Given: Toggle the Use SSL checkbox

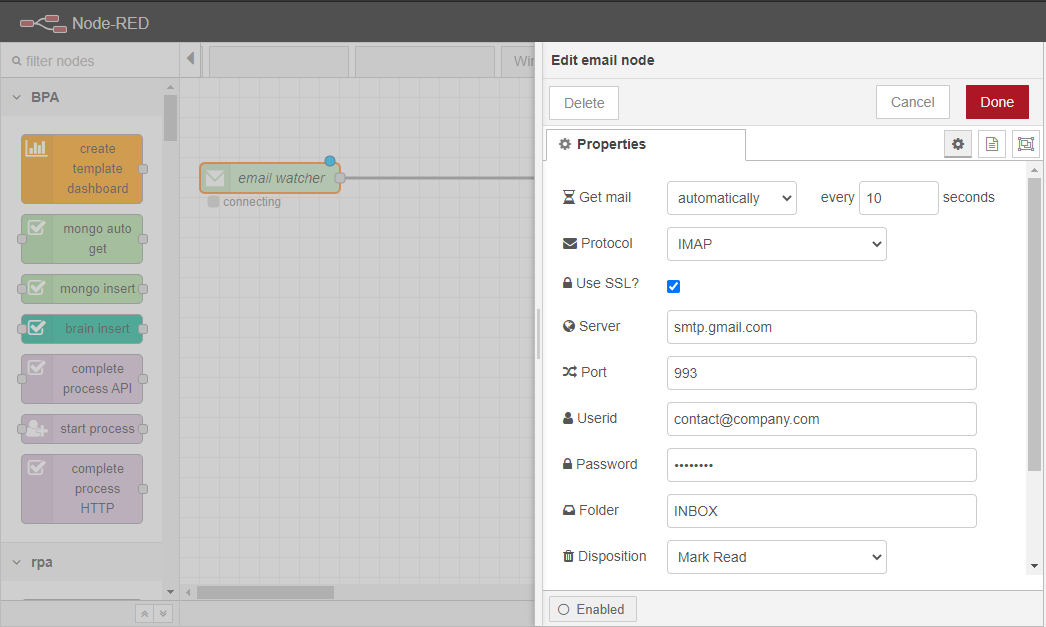Looking at the screenshot, I should point(674,286).
